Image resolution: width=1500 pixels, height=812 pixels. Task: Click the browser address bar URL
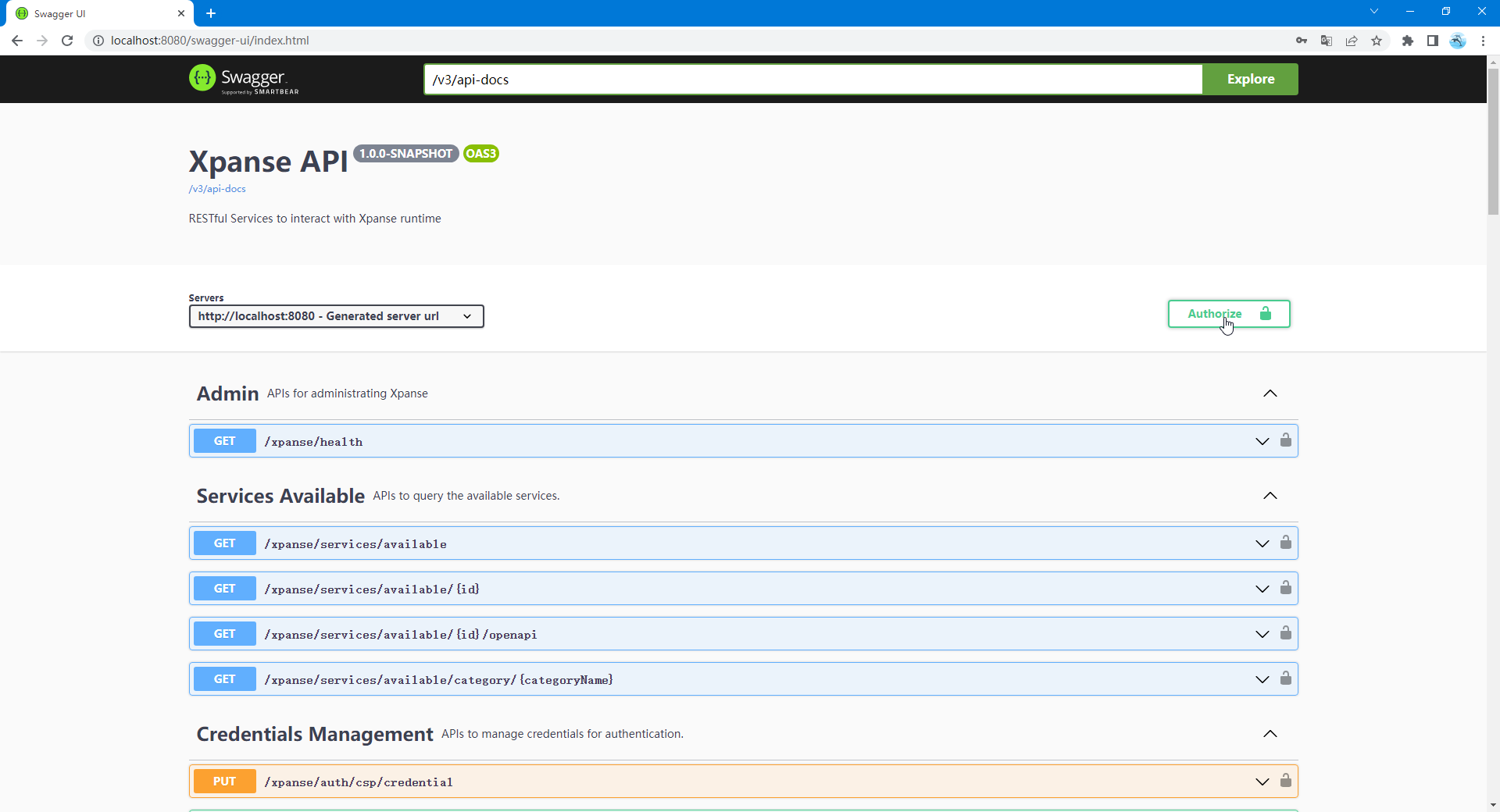(209, 41)
